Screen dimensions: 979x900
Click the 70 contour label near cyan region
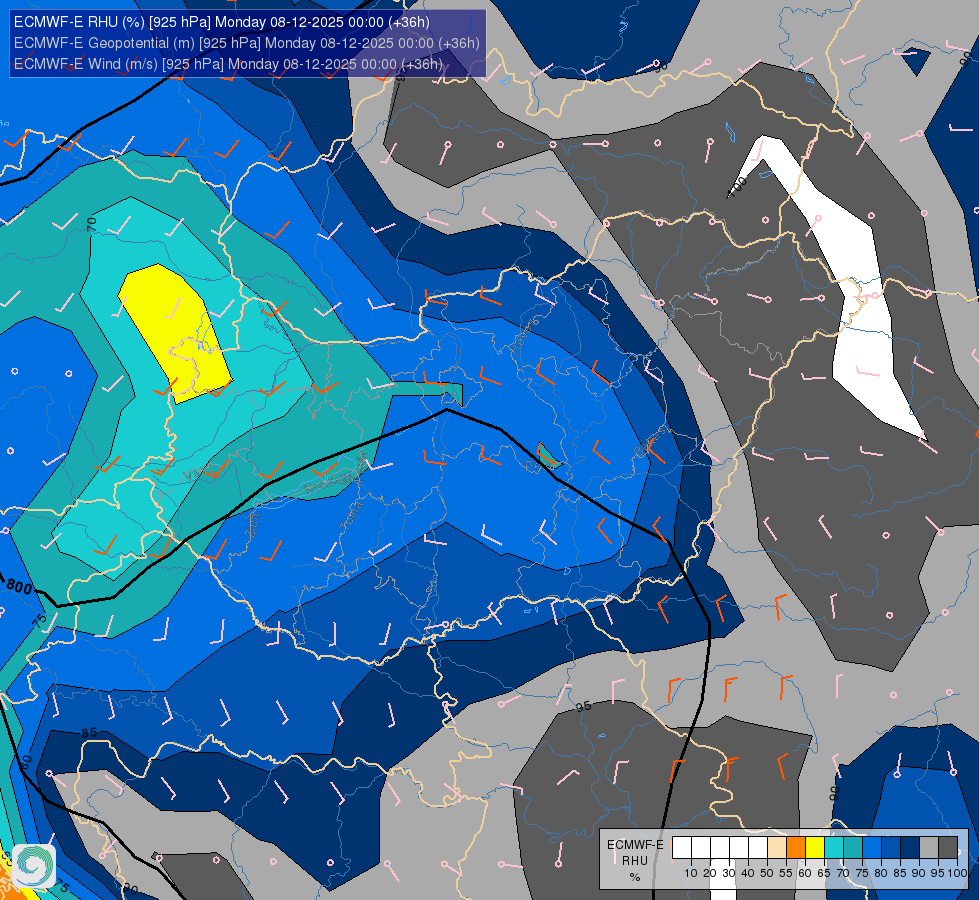pos(92,223)
